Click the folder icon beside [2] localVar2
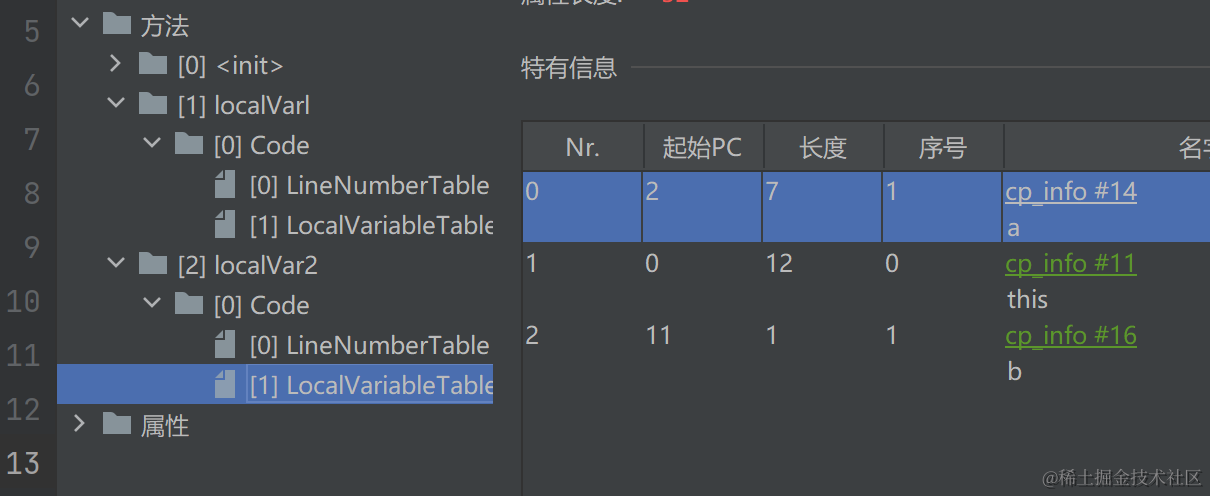Screen dimensions: 1210x496 (153, 264)
